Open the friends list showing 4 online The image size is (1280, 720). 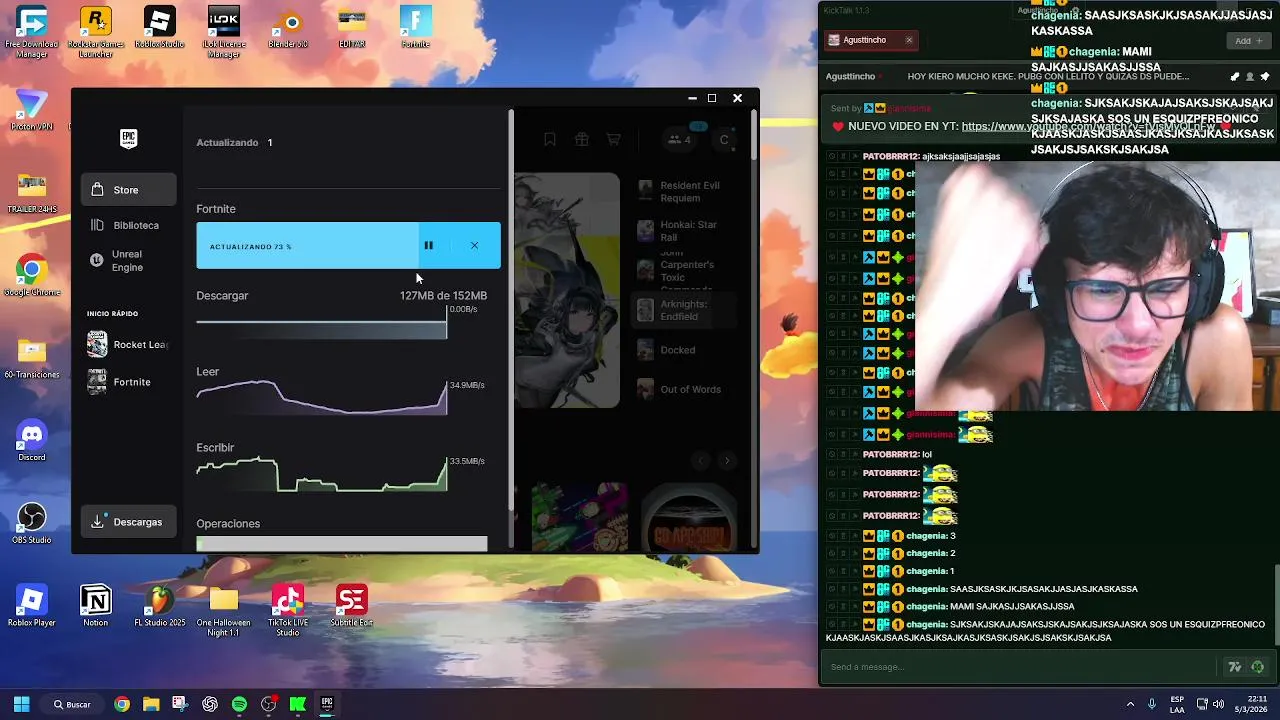point(680,140)
